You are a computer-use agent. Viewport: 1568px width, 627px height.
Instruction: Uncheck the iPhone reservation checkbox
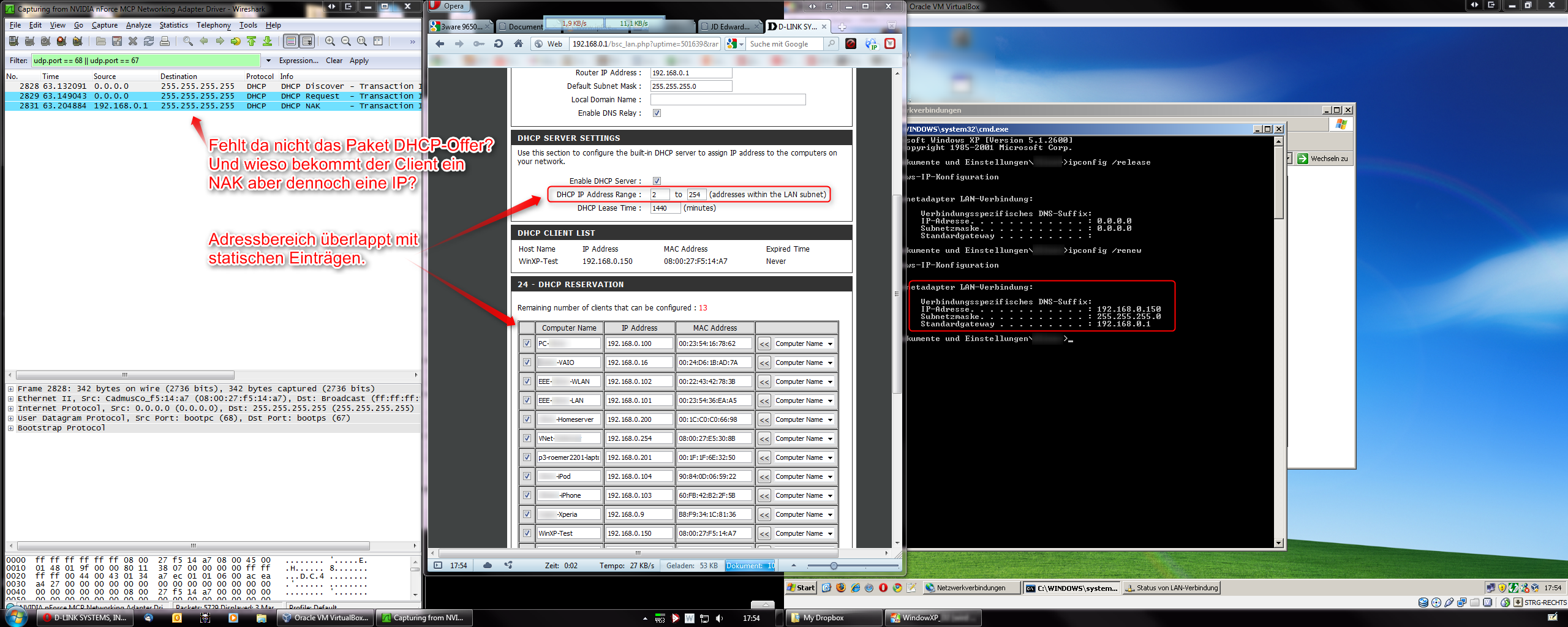[x=527, y=495]
